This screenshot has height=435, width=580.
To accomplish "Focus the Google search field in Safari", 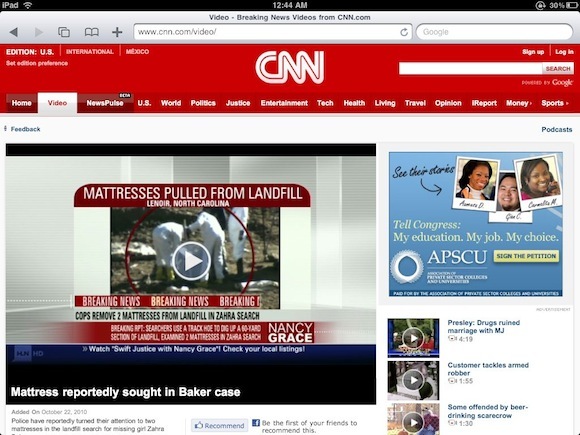I will (x=494, y=32).
